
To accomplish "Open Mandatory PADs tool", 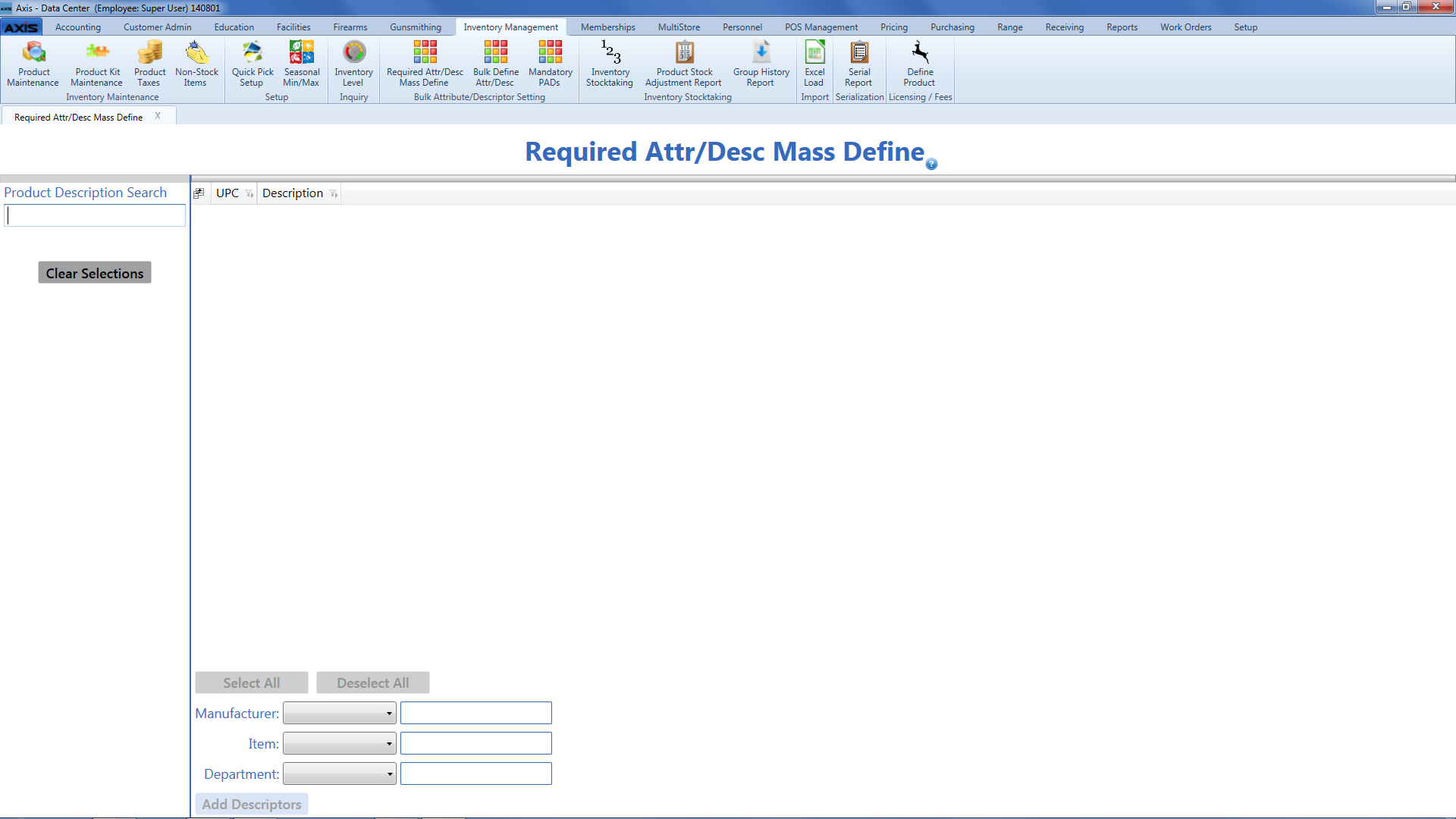I will coord(550,64).
